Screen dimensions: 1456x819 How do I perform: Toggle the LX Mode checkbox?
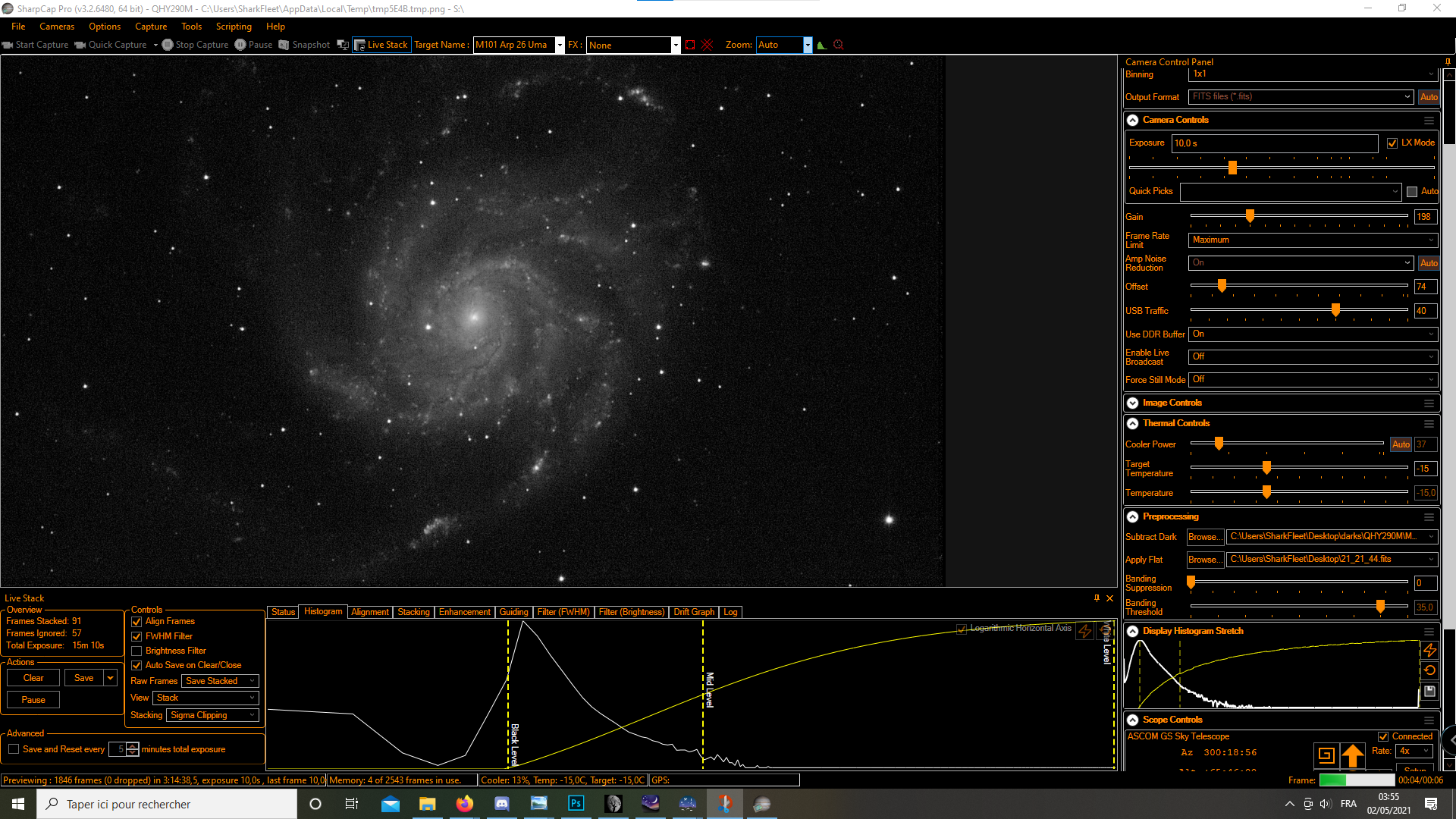(1392, 143)
